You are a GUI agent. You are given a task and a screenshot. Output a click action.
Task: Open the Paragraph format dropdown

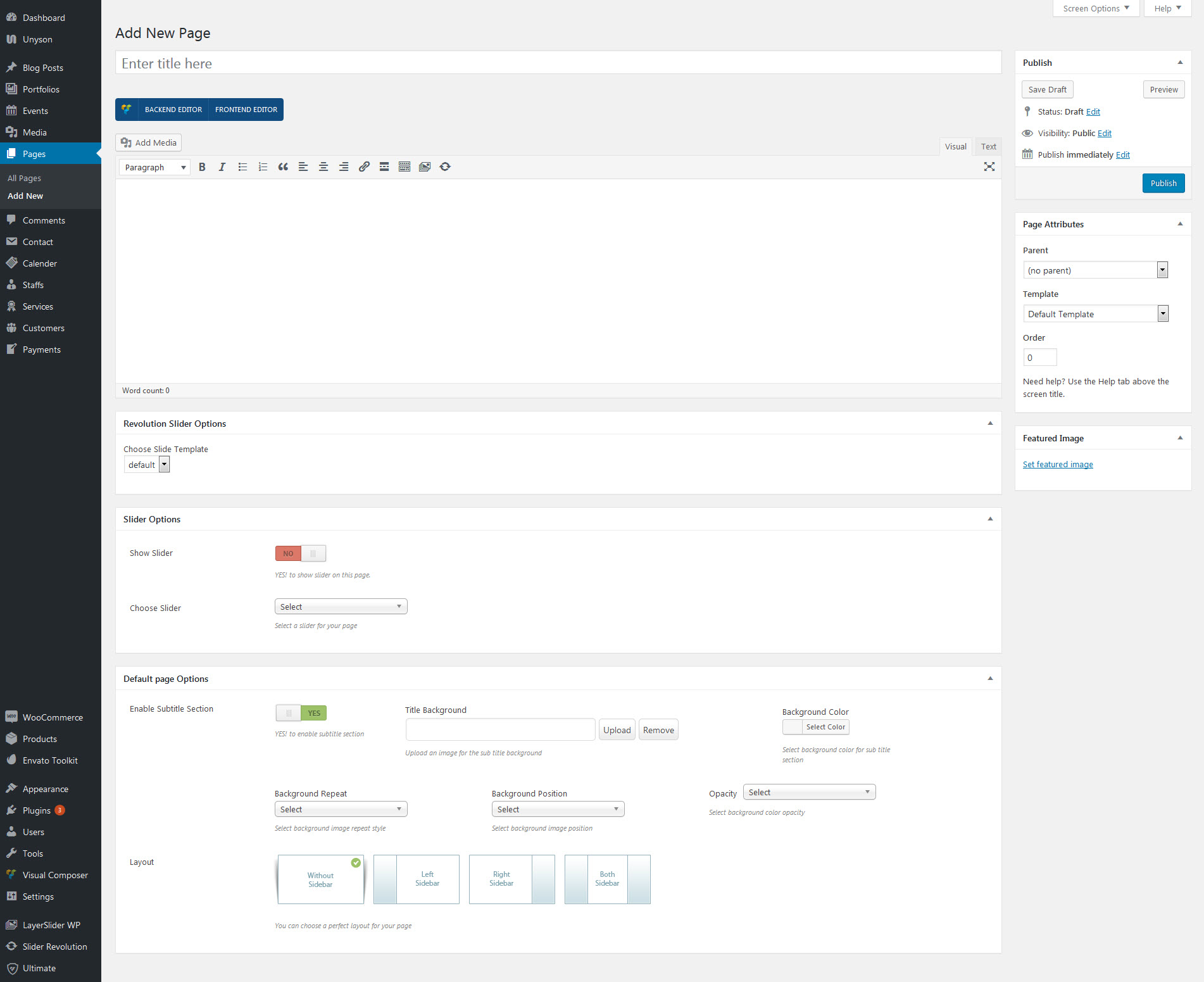155,167
